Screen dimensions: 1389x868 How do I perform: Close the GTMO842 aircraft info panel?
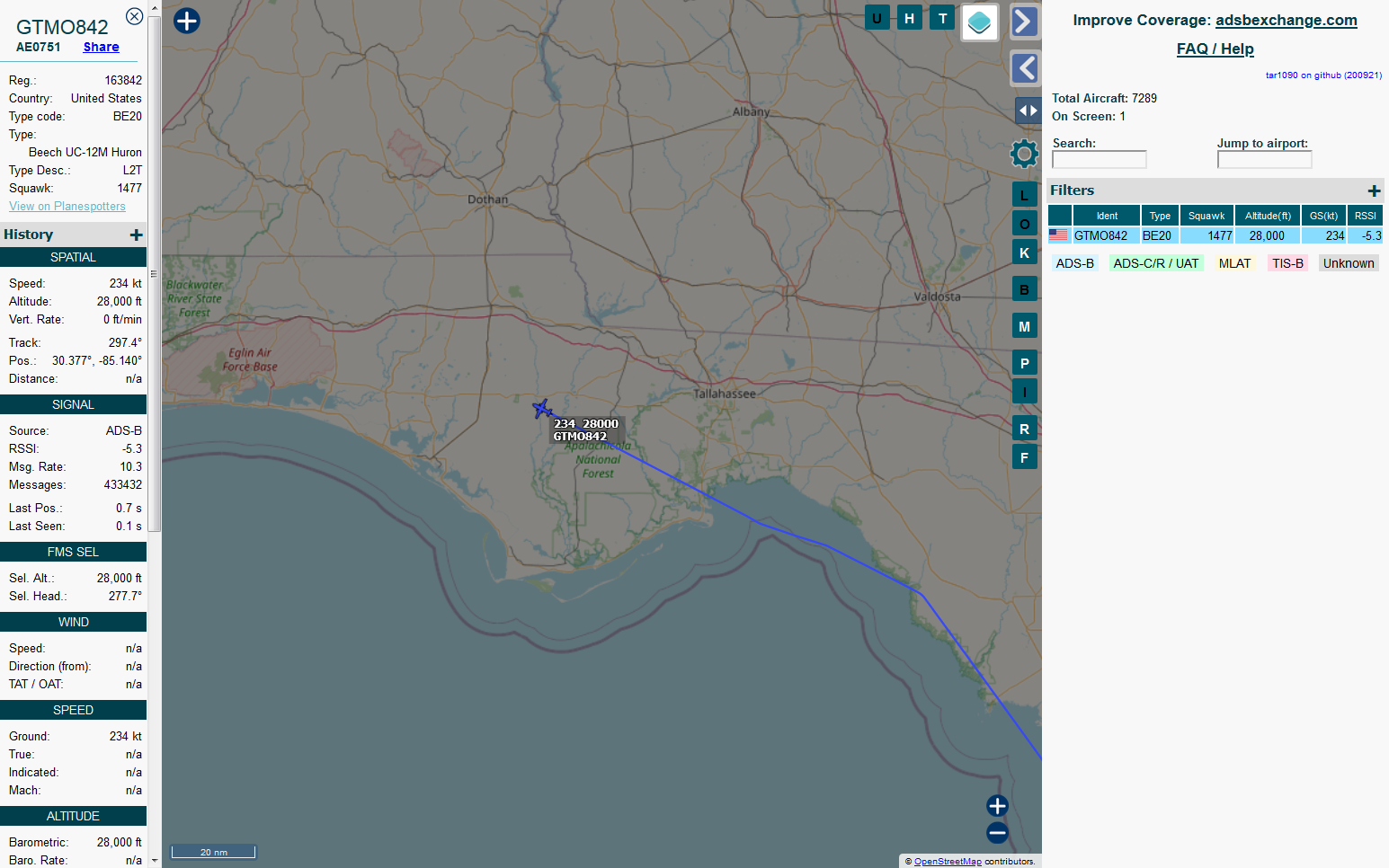134,16
